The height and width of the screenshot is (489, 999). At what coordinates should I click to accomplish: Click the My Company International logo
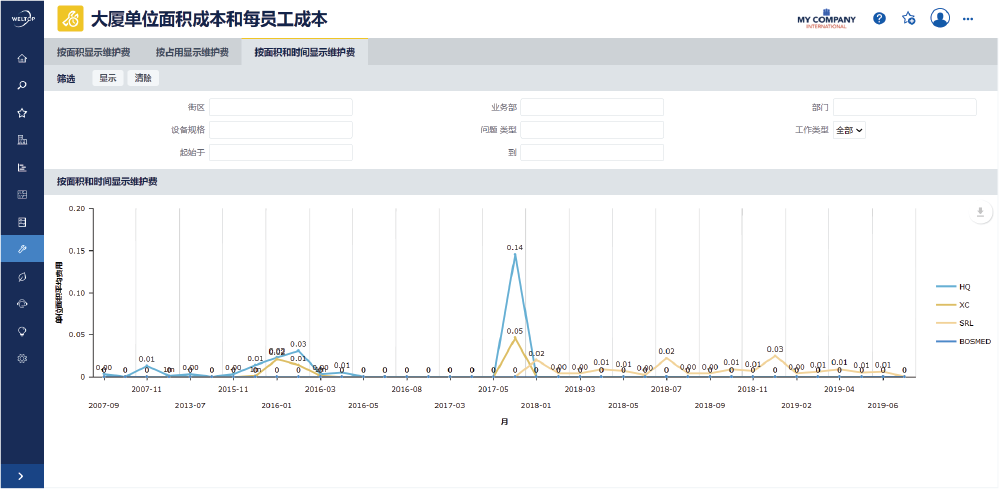pyautogui.click(x=826, y=18)
